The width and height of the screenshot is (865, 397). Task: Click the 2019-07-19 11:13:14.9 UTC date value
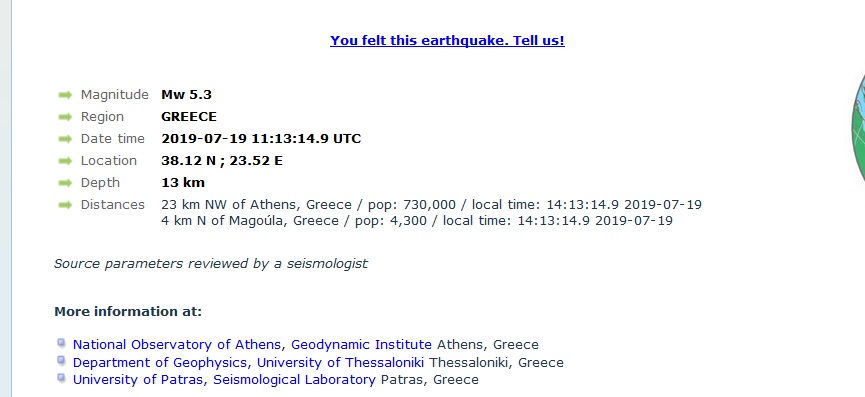click(261, 139)
